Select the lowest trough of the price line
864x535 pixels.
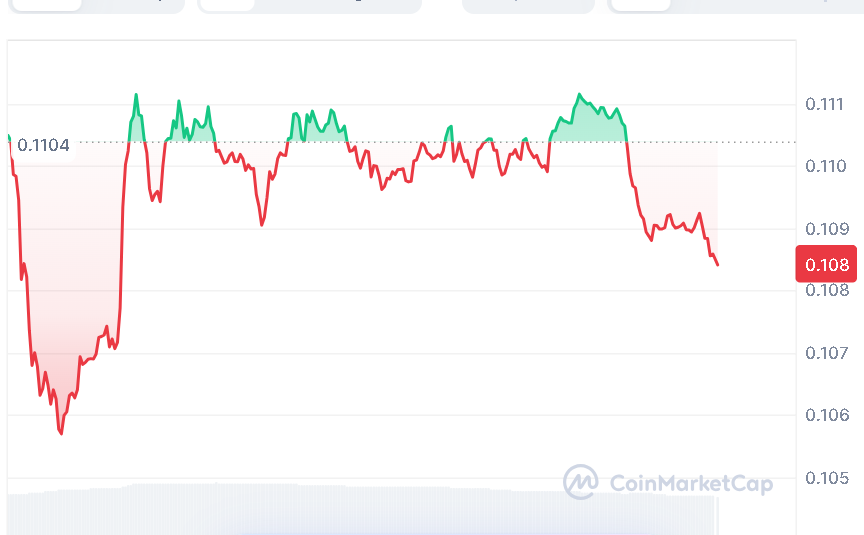[61, 433]
